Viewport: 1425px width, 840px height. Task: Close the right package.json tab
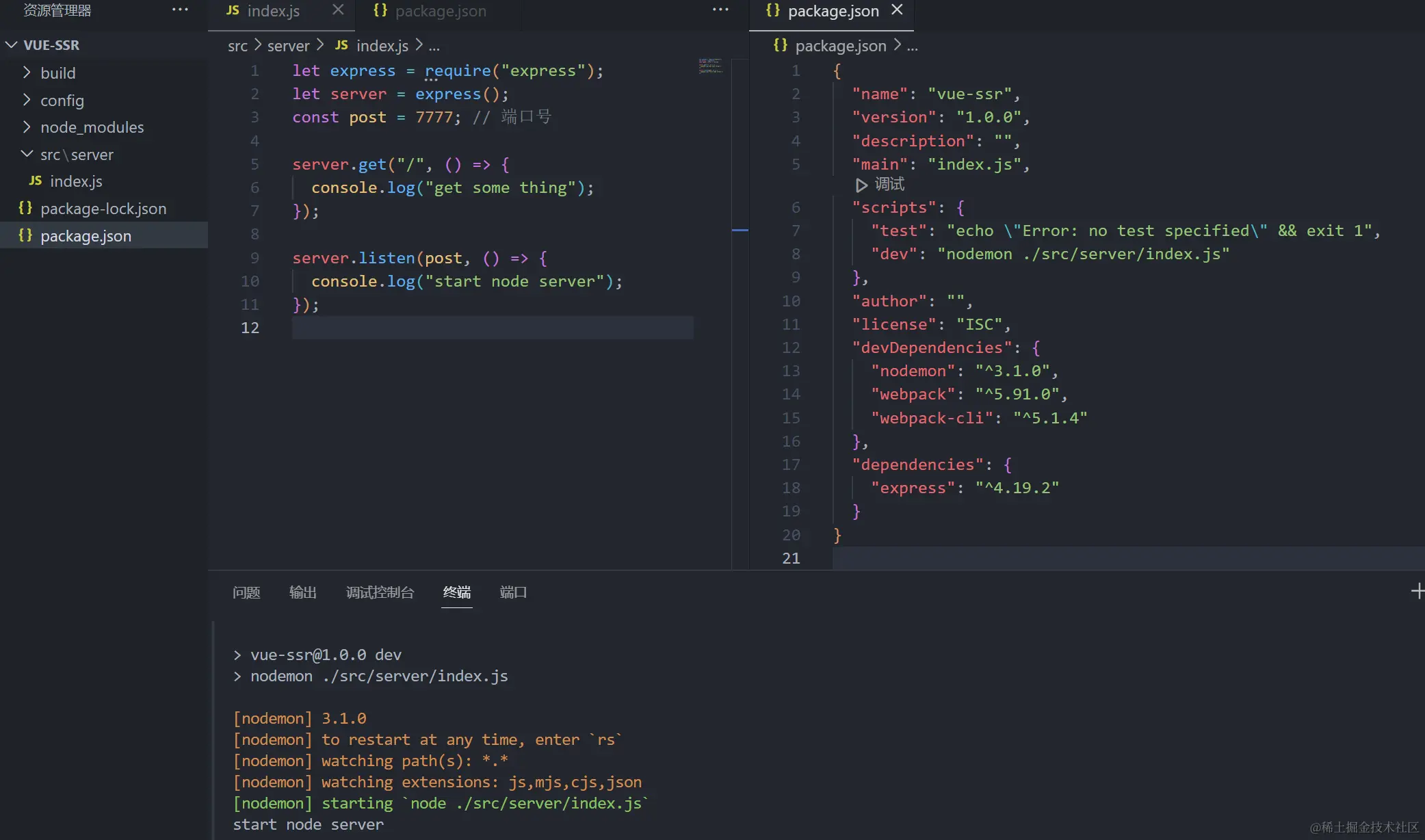(897, 10)
